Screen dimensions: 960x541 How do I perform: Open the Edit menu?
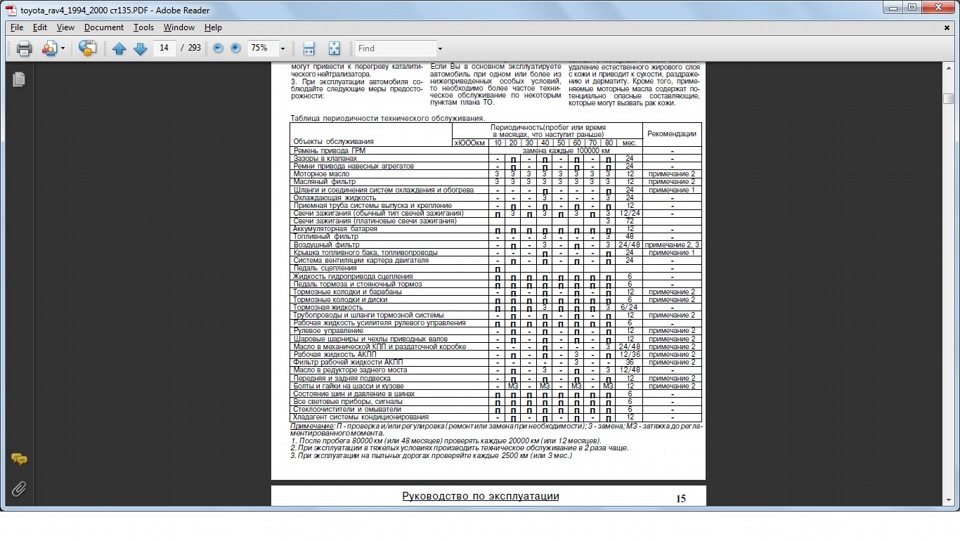click(x=40, y=28)
